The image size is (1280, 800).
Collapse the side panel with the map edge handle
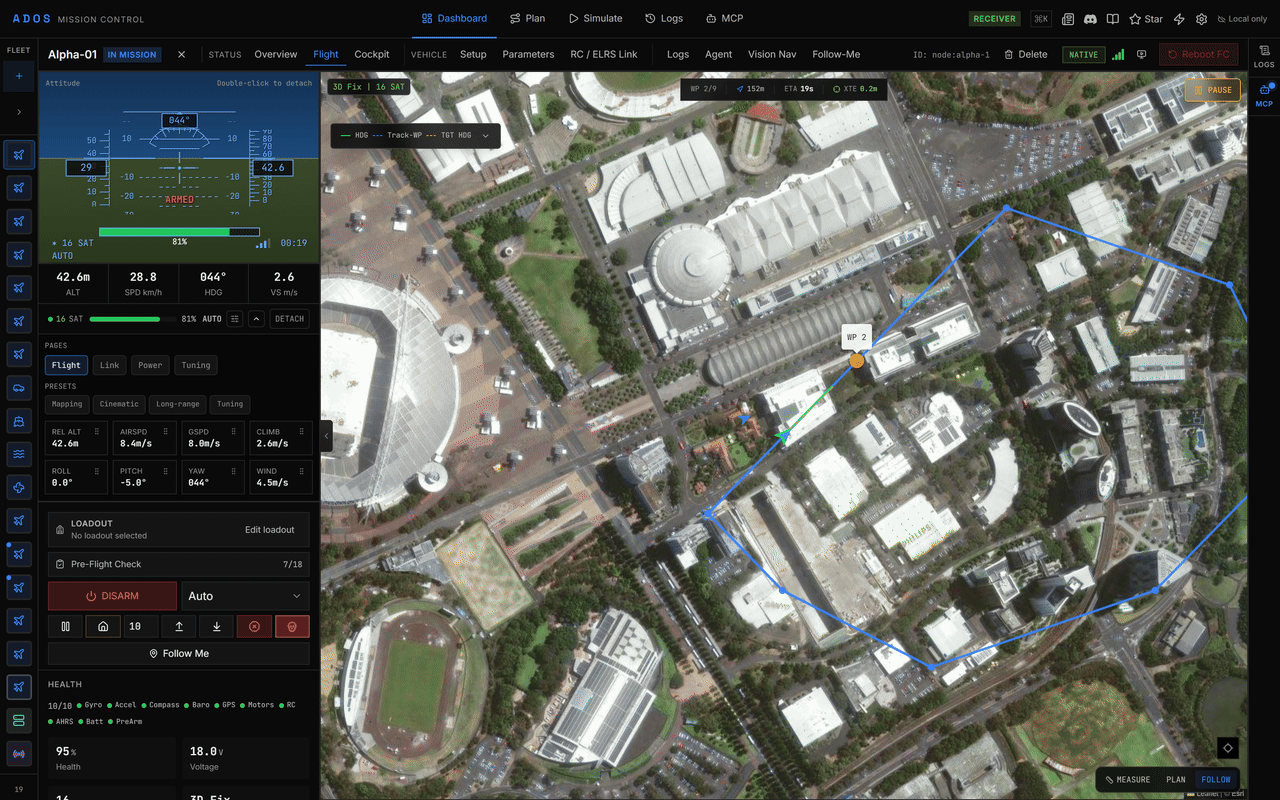tap(326, 435)
